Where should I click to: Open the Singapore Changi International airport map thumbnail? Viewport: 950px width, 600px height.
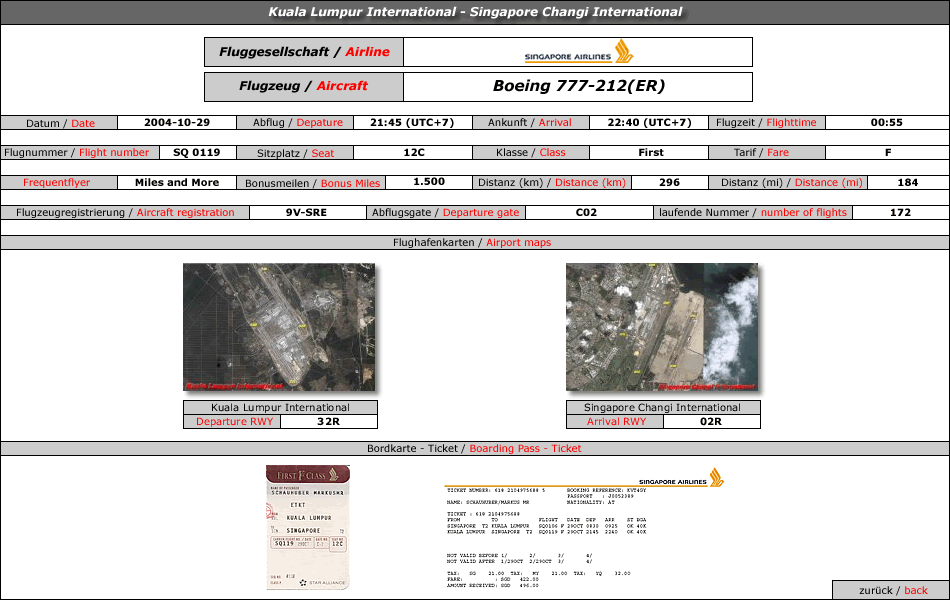(662, 327)
